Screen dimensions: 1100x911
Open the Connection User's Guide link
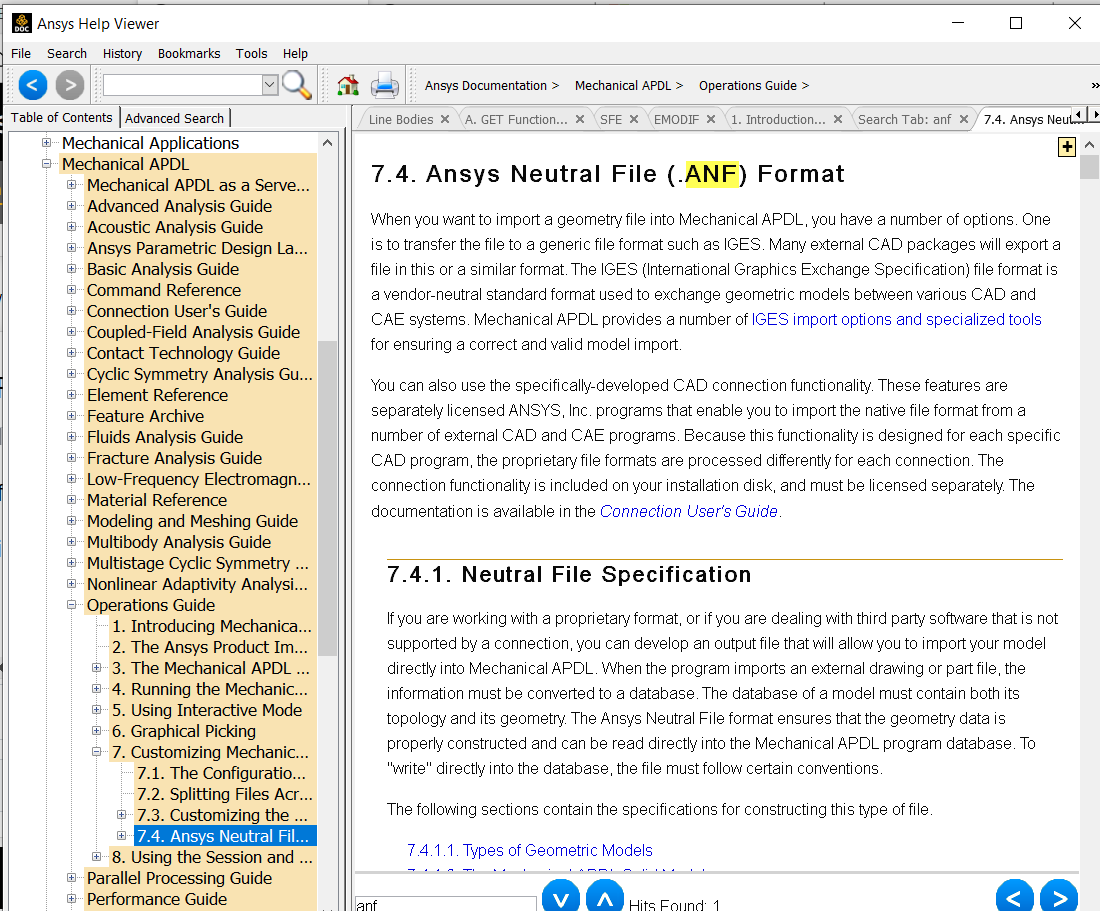pyautogui.click(x=688, y=511)
